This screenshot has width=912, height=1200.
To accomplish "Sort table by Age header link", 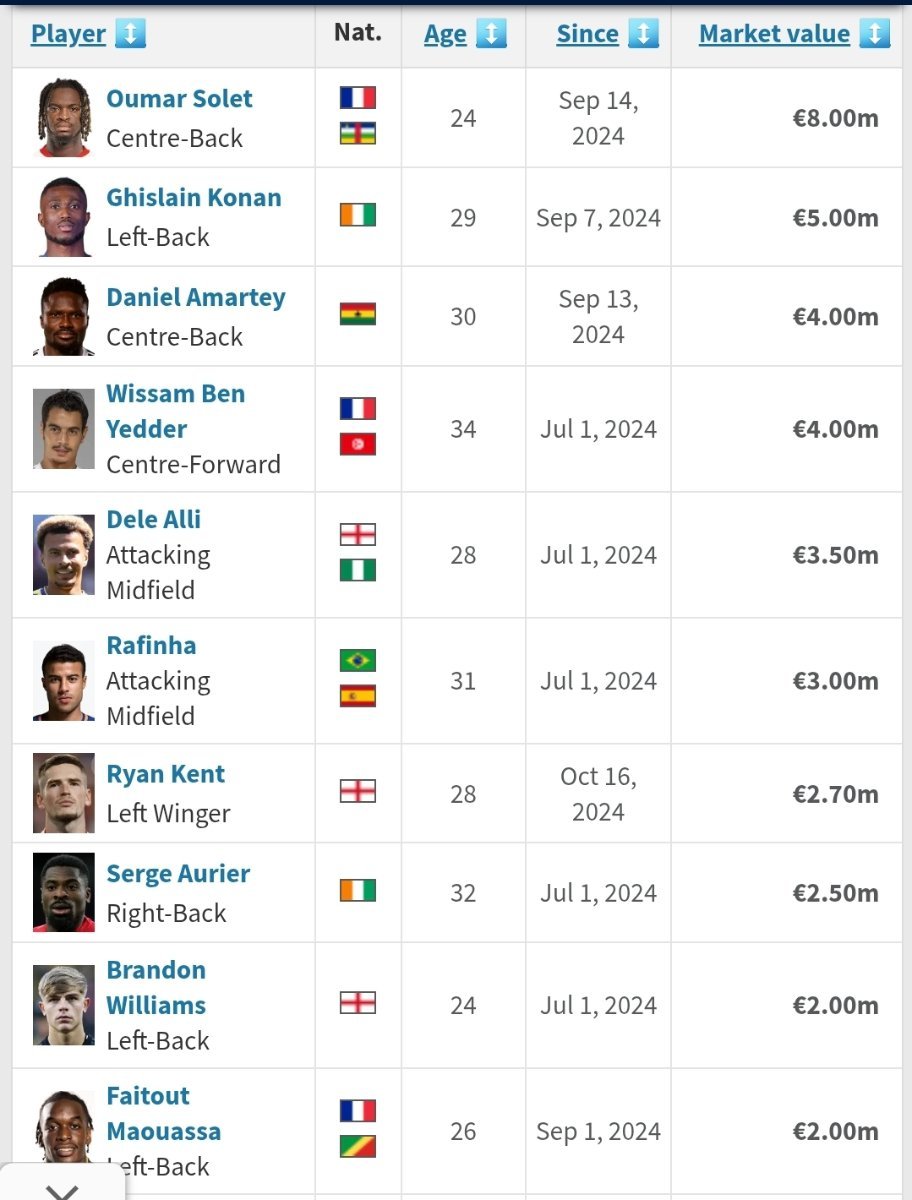I will [x=445, y=34].
